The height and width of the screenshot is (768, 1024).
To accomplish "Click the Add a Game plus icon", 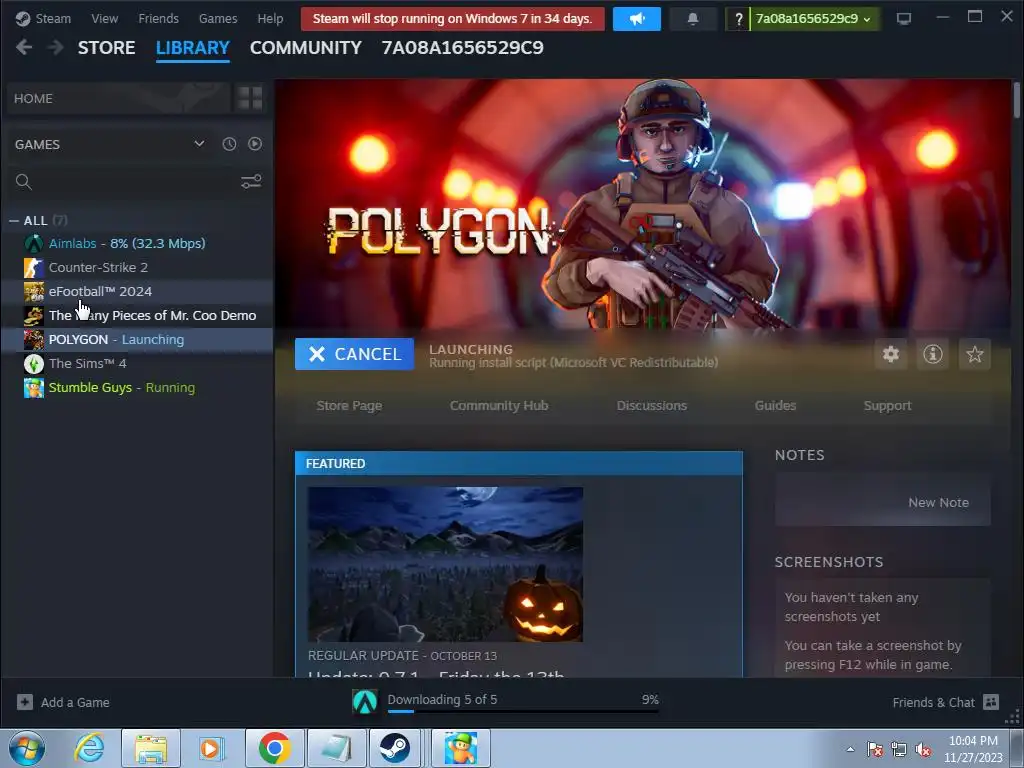I will click(25, 702).
